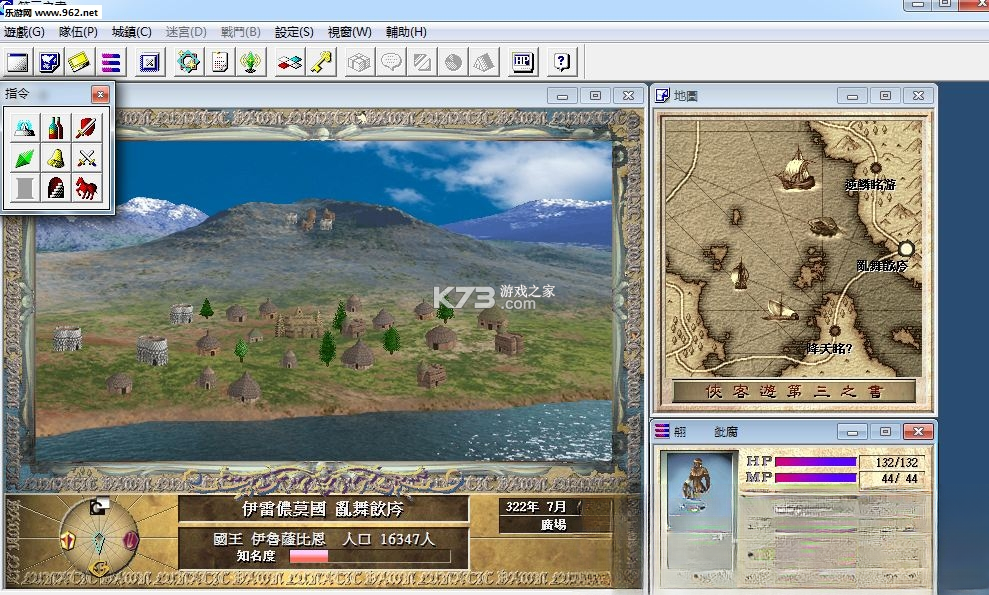Click the top compass direction marker
The image size is (989, 595).
click(99, 506)
